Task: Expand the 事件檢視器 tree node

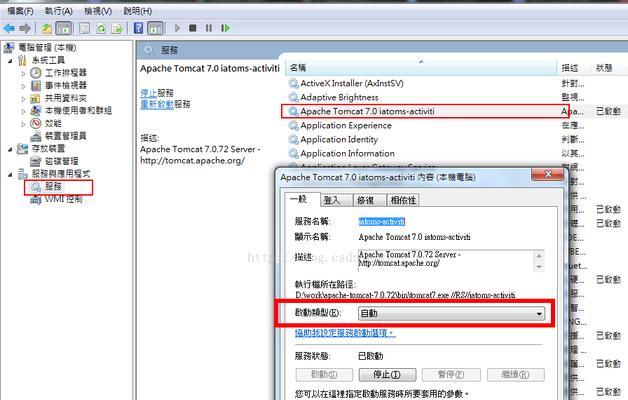Action: (x=23, y=86)
